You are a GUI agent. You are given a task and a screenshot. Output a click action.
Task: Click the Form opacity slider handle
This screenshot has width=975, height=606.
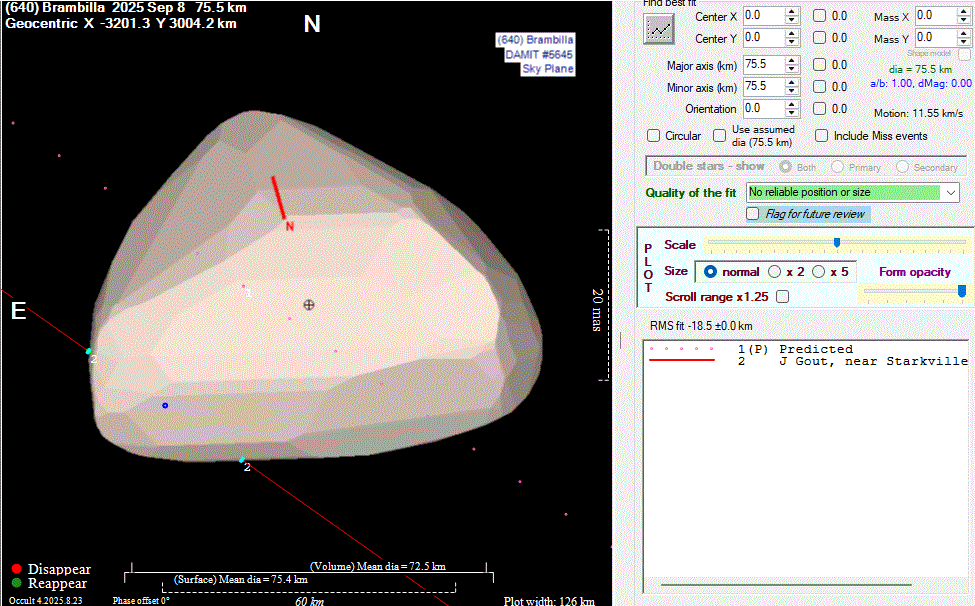[x=962, y=291]
